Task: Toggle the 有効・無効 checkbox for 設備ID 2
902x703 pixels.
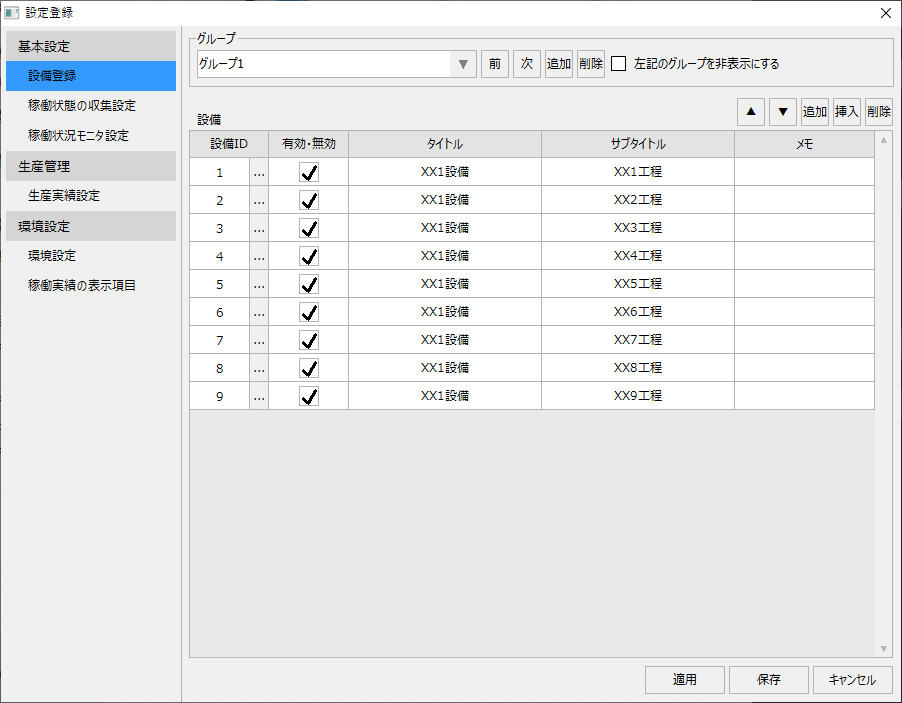Action: (x=309, y=199)
